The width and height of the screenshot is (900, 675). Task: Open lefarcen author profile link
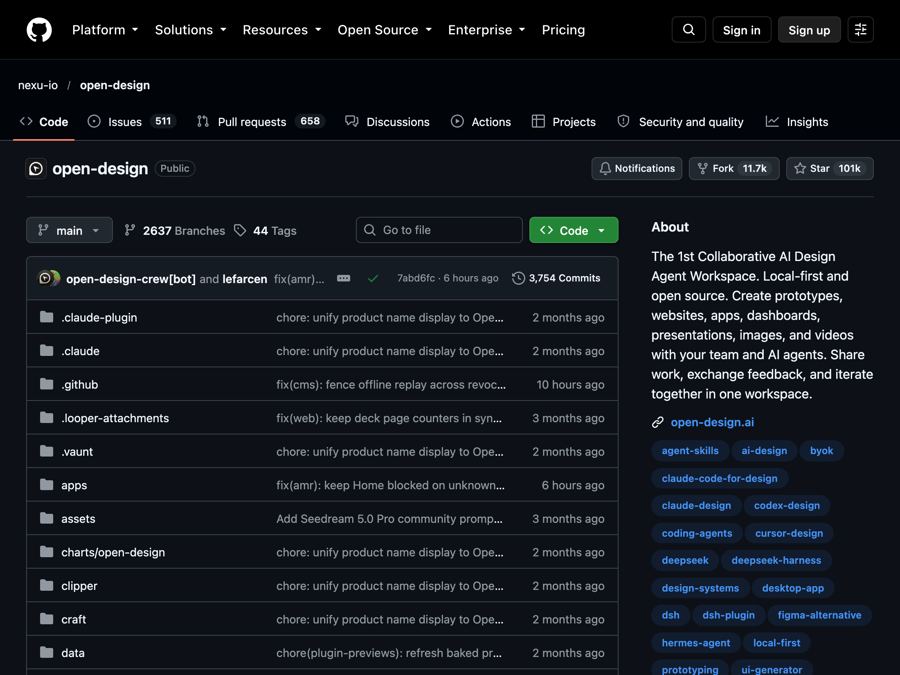coord(245,279)
